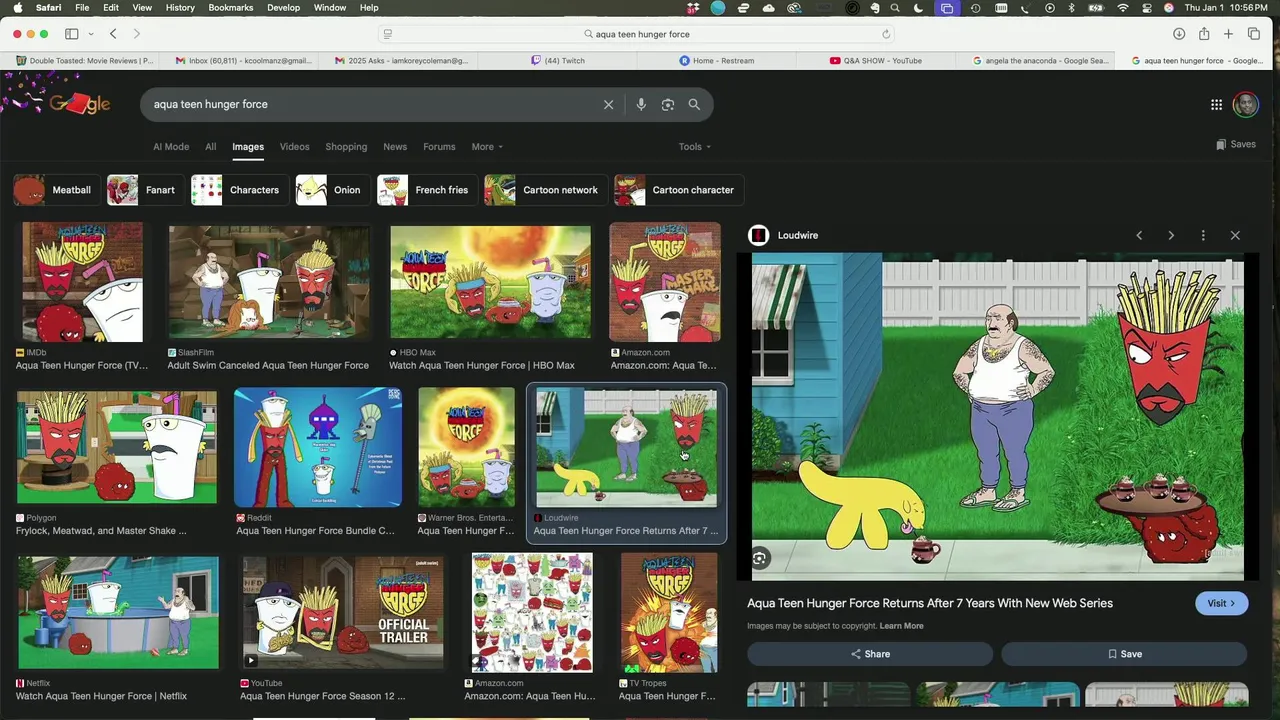
Task: Open the All results tab
Action: click(x=211, y=147)
